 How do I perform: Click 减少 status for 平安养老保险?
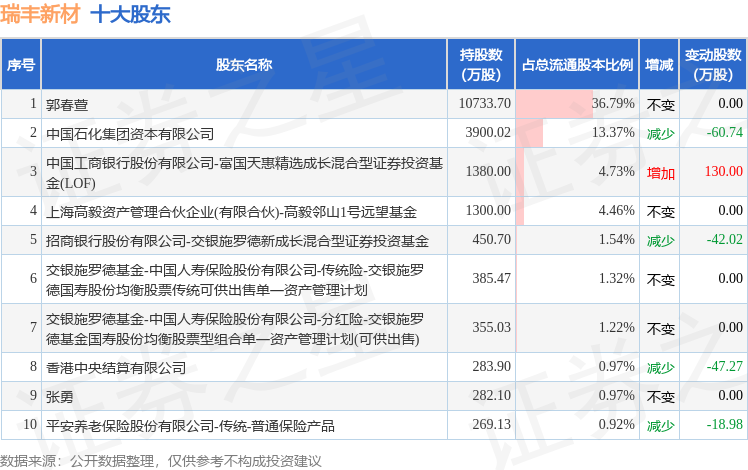point(661,426)
